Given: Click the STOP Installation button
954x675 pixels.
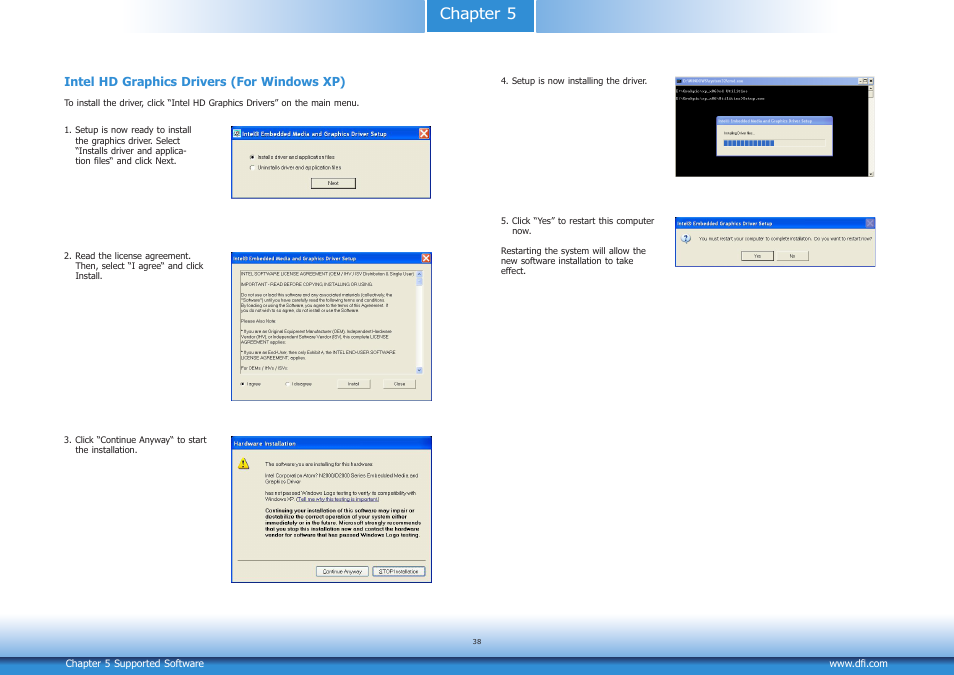Looking at the screenshot, I should tap(399, 572).
